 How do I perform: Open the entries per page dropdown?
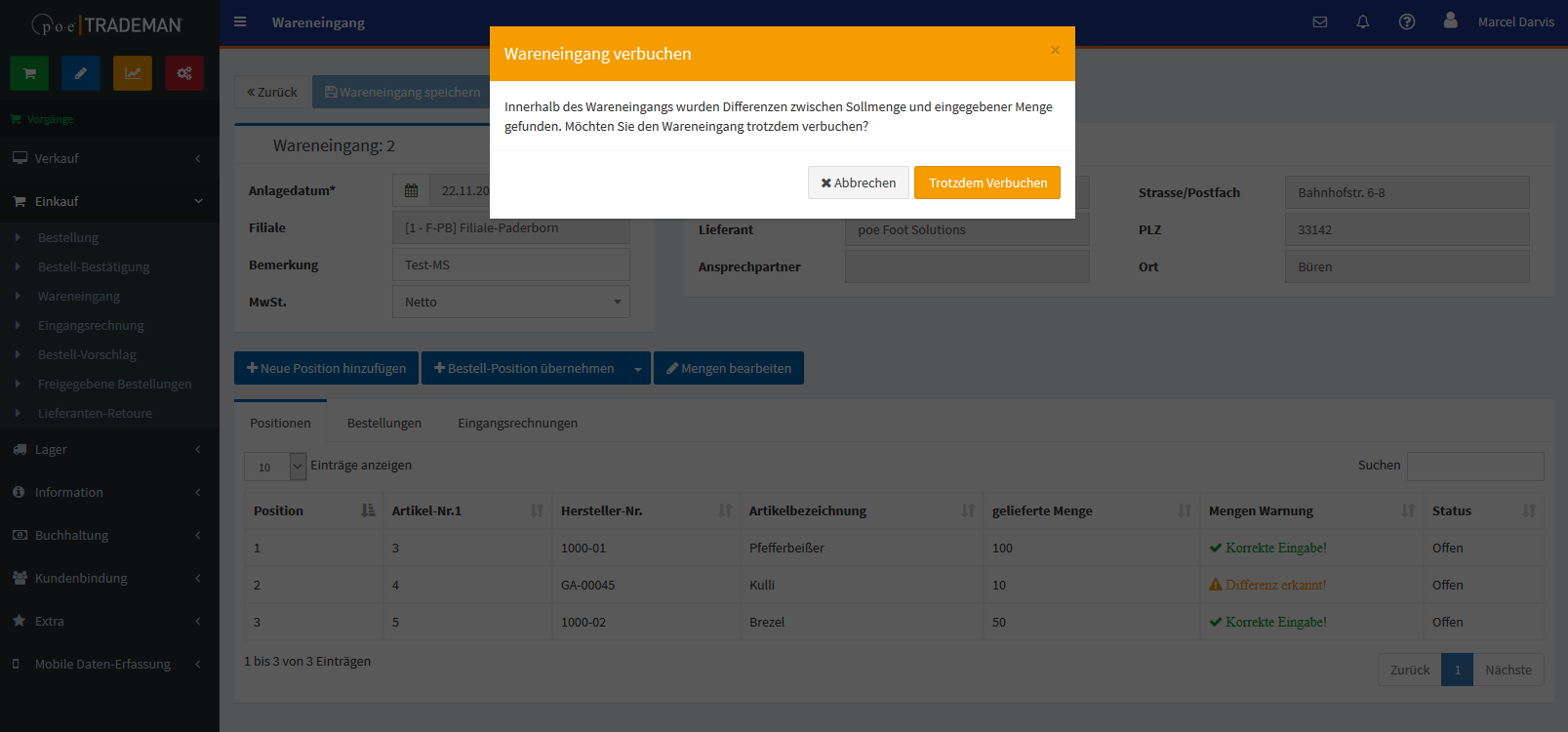(x=275, y=467)
